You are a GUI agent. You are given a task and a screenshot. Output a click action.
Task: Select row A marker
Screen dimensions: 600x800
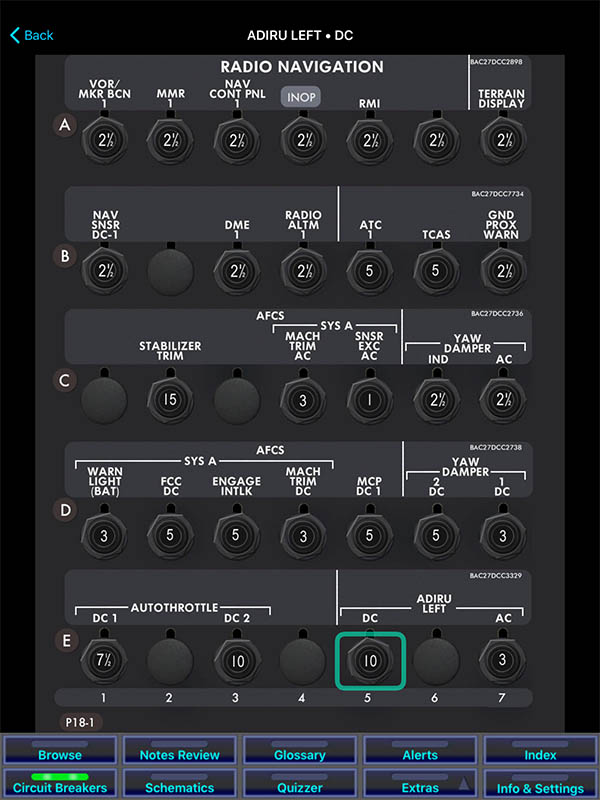(65, 127)
